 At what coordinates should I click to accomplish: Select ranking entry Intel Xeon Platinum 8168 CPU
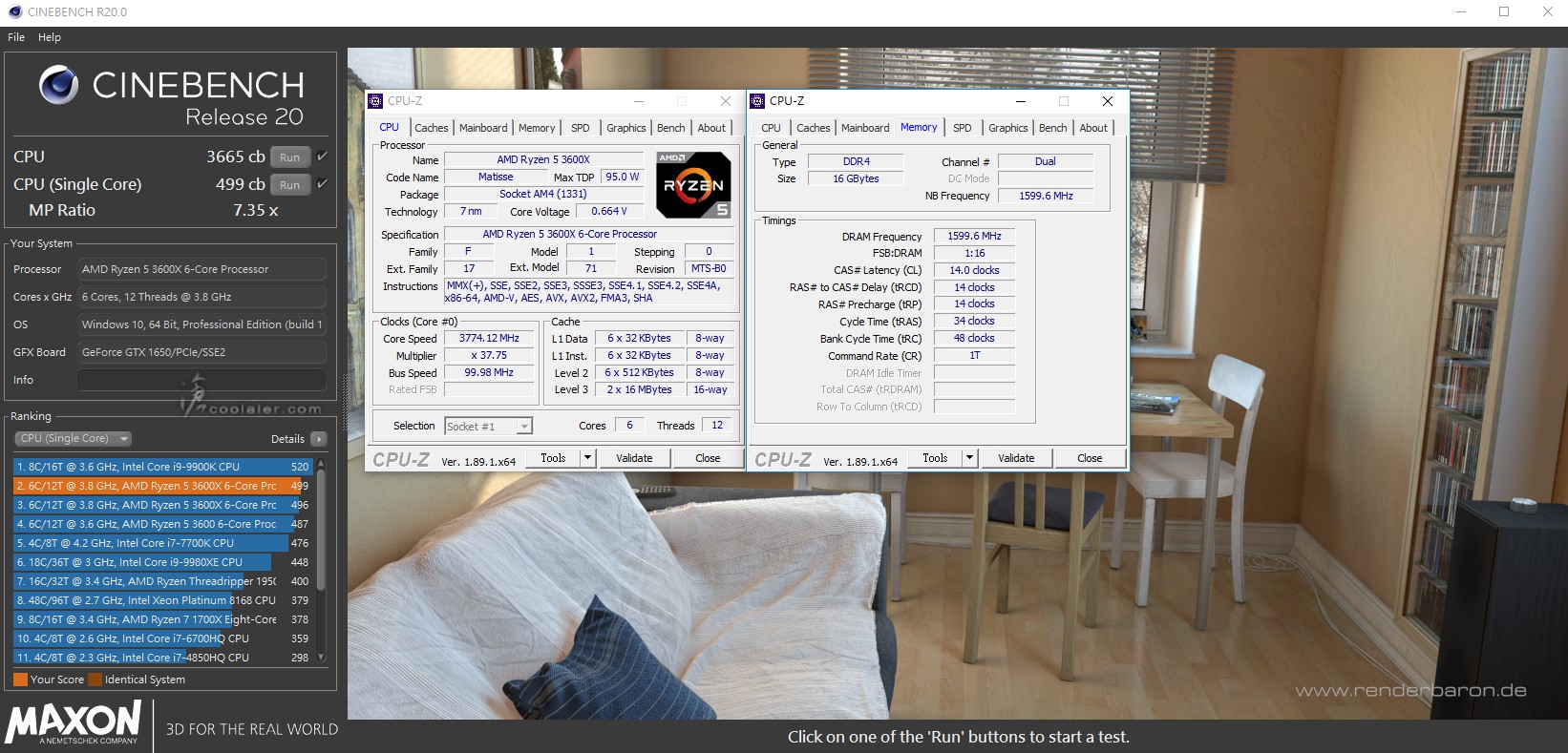pyautogui.click(x=163, y=600)
